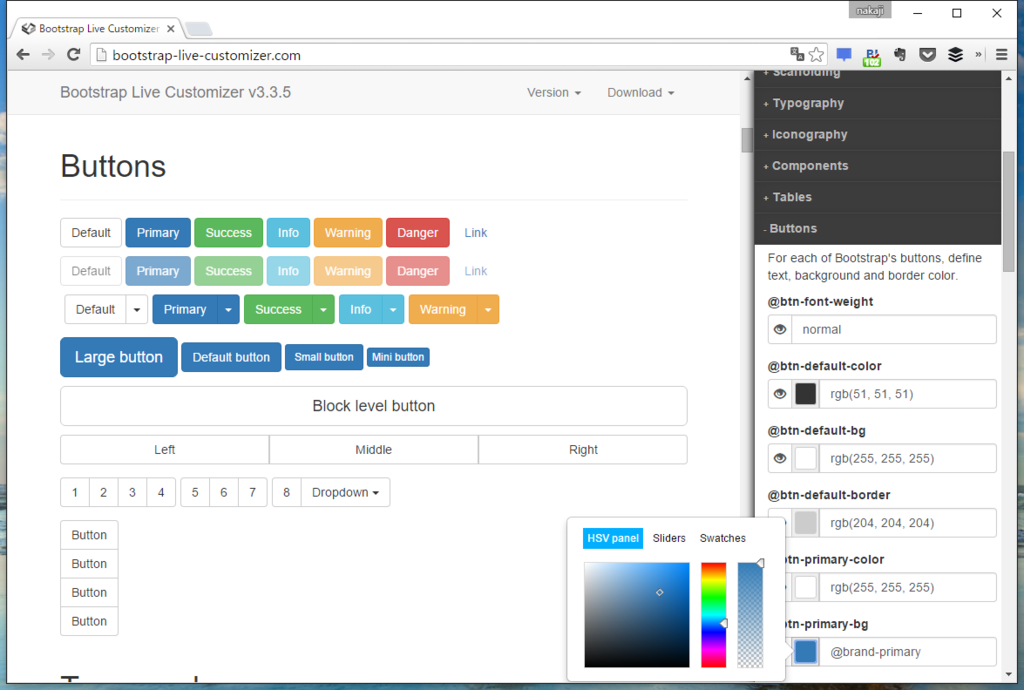The height and width of the screenshot is (690, 1024).
Task: Open the @btn-default-border grey swatch
Action: pyautogui.click(x=805, y=523)
